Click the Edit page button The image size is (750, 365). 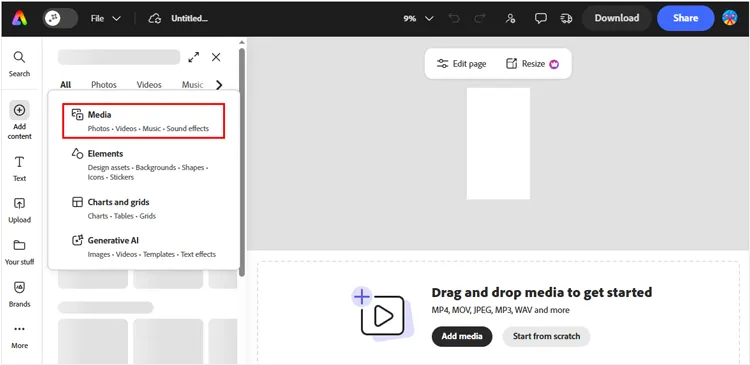462,64
